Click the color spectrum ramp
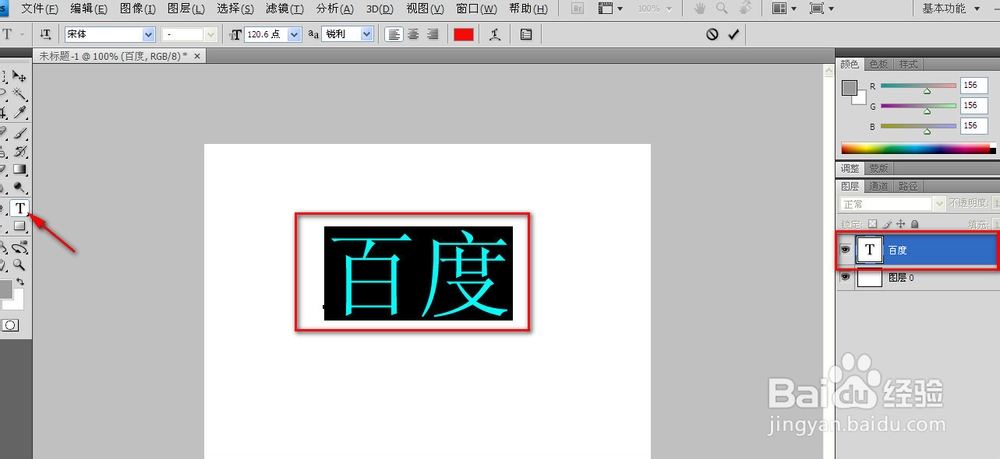The width and height of the screenshot is (1000, 459). (916, 149)
